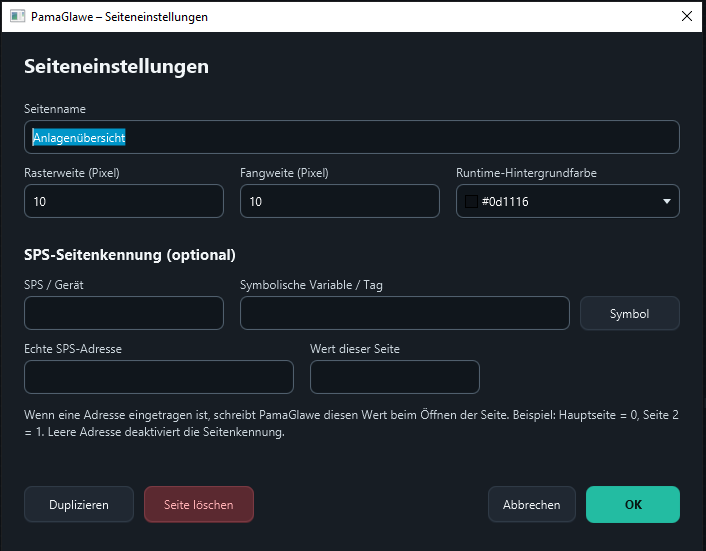The width and height of the screenshot is (706, 551).
Task: Click the Symbolische Variable / Tag field
Action: [x=405, y=313]
